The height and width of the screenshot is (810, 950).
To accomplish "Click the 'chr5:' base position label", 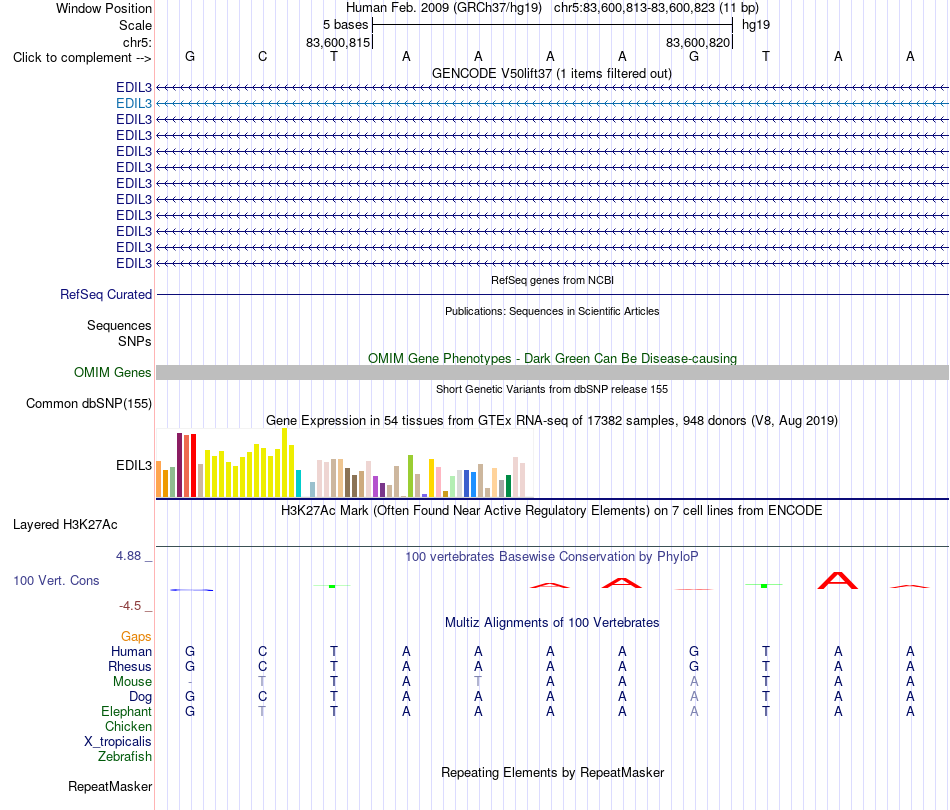I will [138, 42].
